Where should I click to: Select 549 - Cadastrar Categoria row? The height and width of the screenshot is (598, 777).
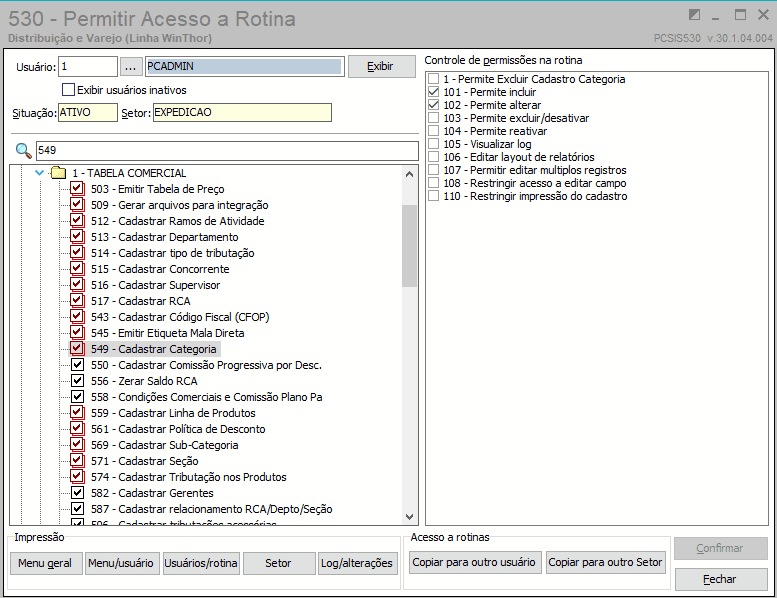154,349
